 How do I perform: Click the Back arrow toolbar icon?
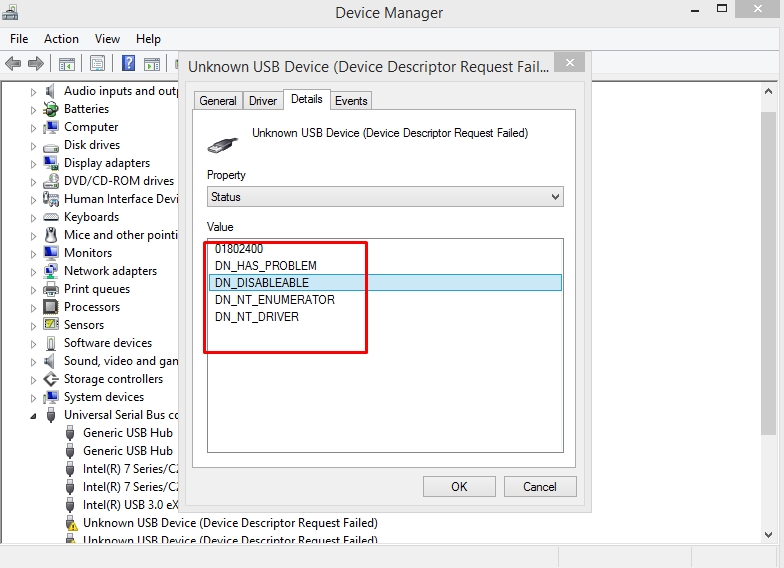coord(13,63)
